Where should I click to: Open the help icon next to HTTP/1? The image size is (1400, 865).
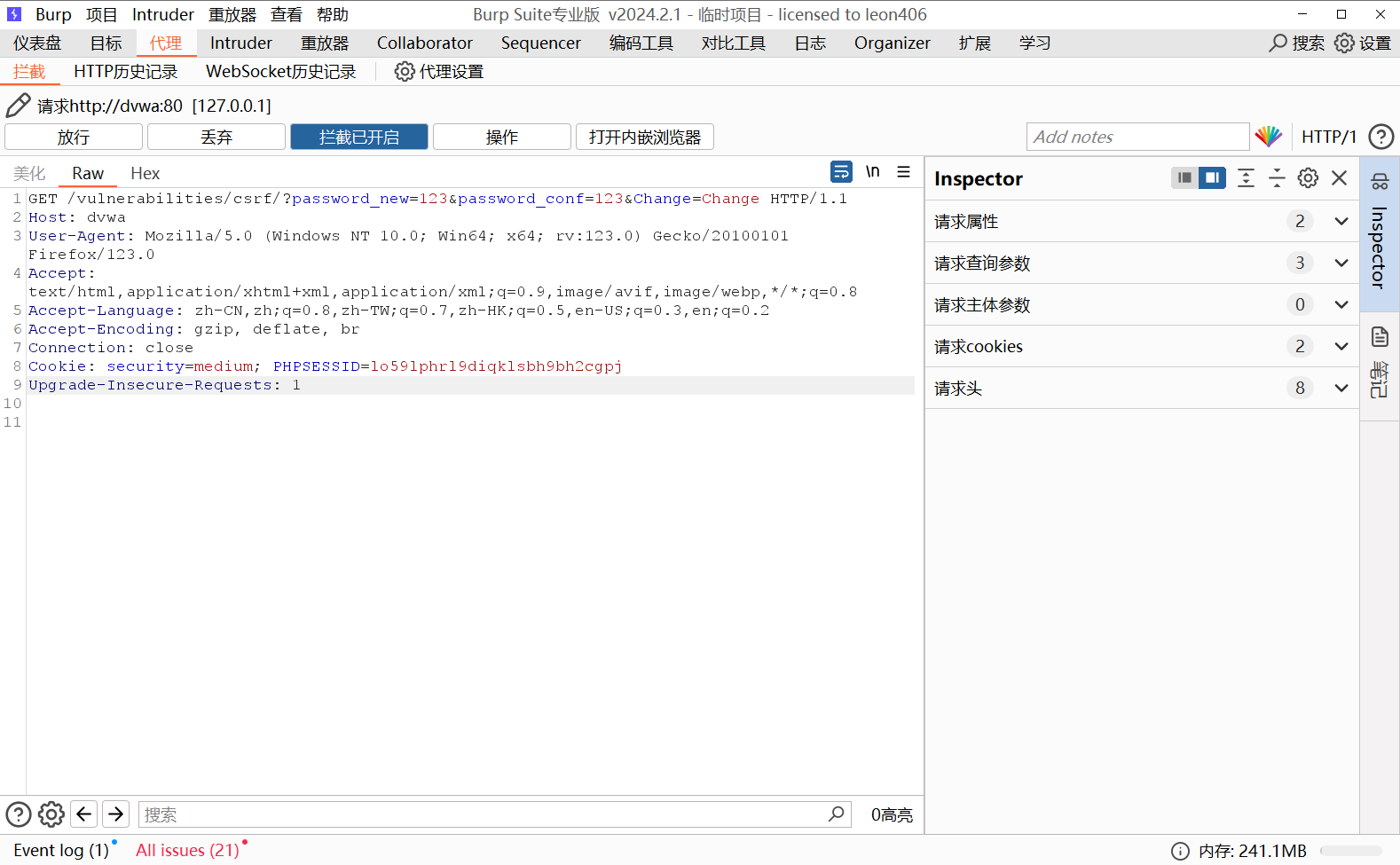click(1380, 137)
